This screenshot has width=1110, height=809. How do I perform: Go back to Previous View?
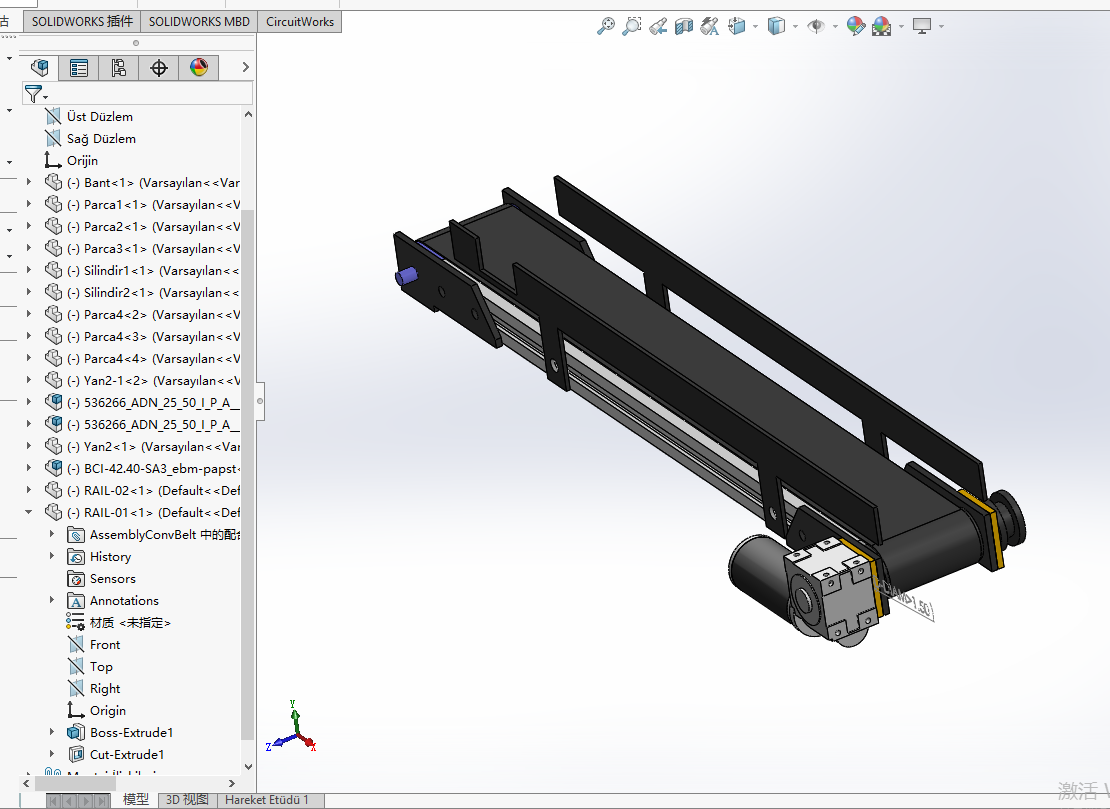(x=658, y=26)
